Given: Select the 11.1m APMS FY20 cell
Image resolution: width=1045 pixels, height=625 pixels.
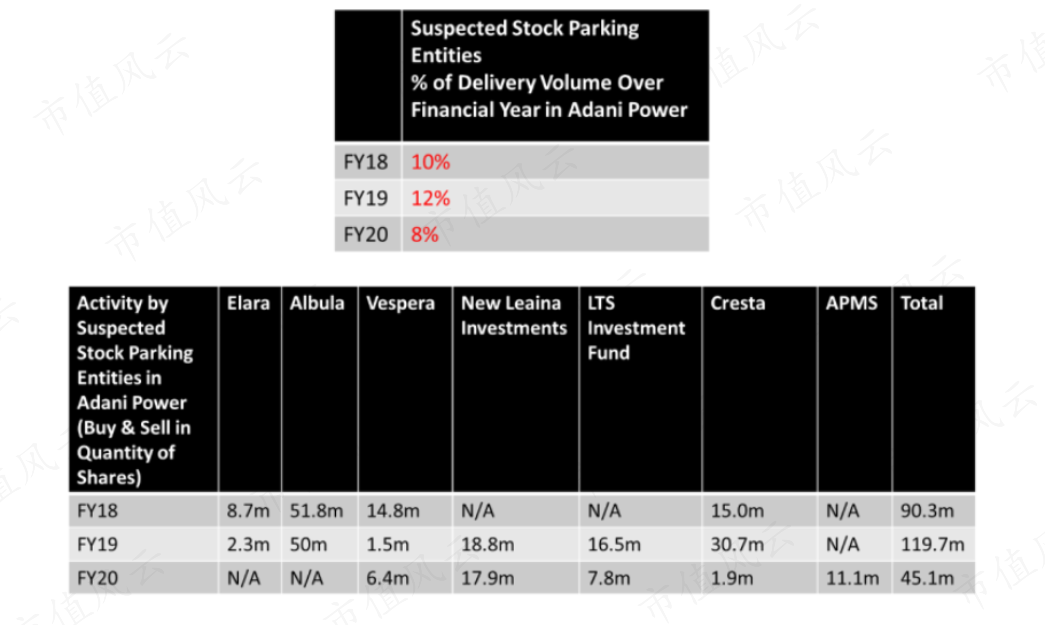Looking at the screenshot, I should (855, 578).
